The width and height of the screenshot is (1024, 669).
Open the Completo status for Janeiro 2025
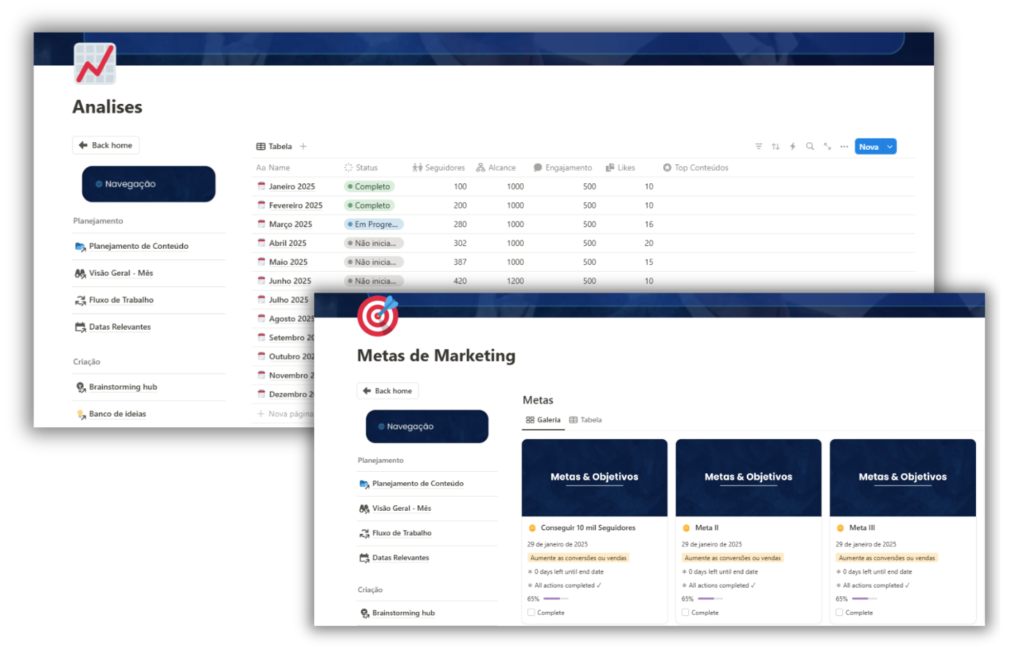[369, 186]
